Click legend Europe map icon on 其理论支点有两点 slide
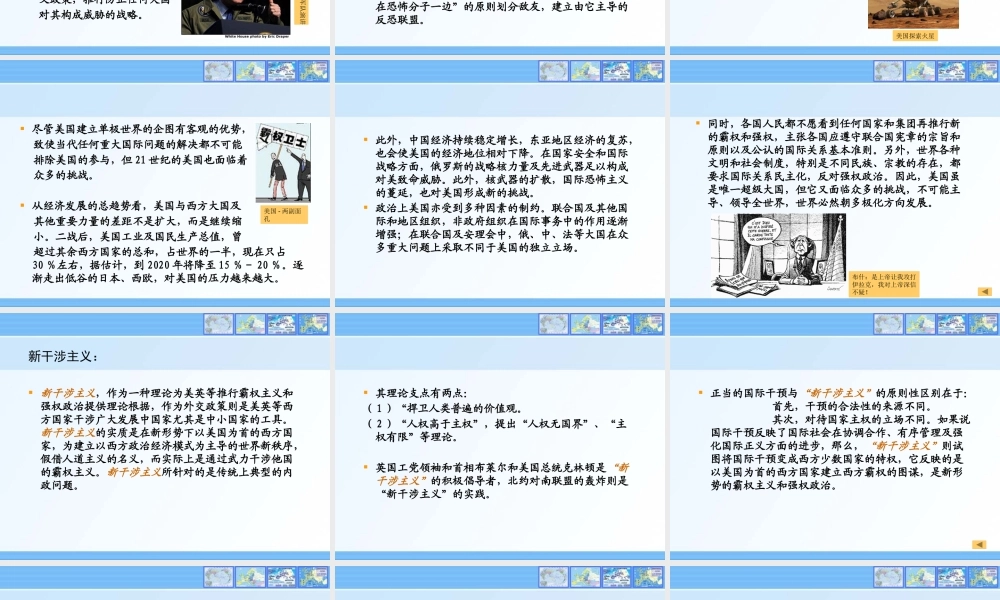1000x600 pixels. pyautogui.click(x=648, y=324)
